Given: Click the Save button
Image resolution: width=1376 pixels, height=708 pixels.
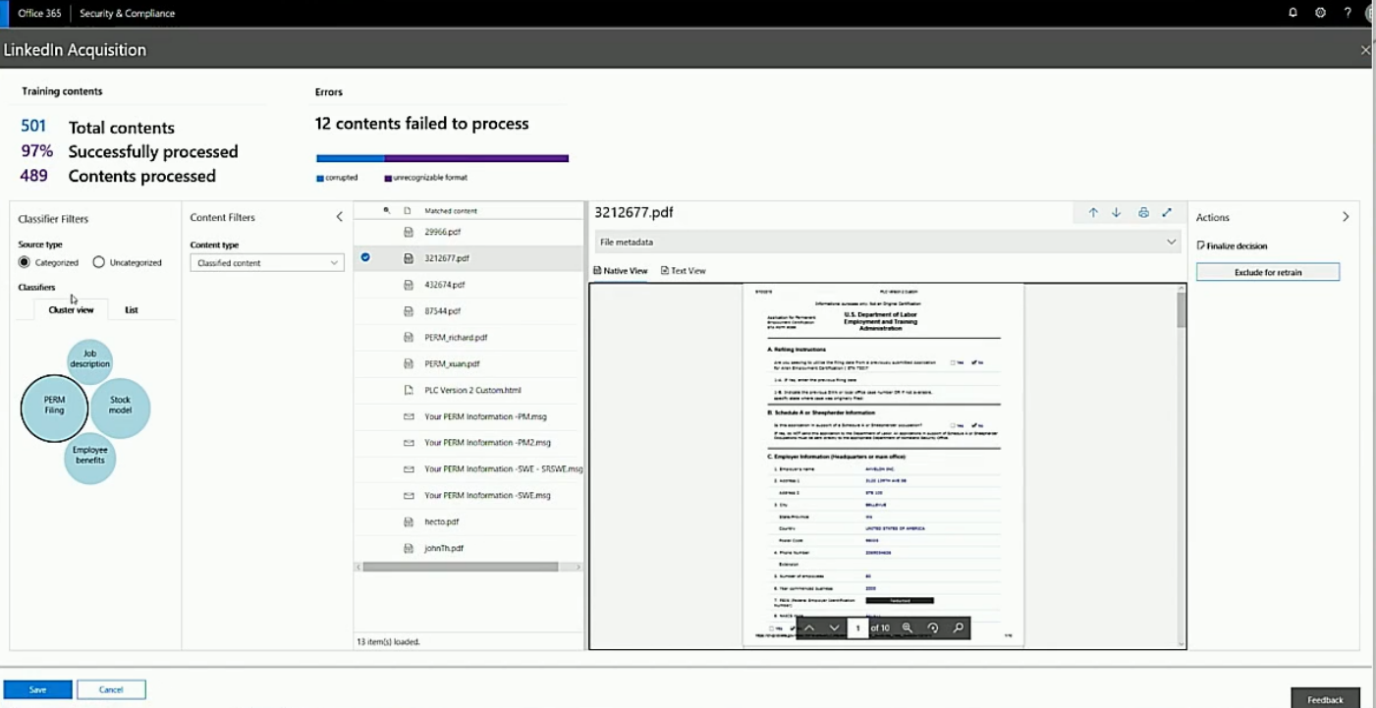Looking at the screenshot, I should pyautogui.click(x=38, y=689).
